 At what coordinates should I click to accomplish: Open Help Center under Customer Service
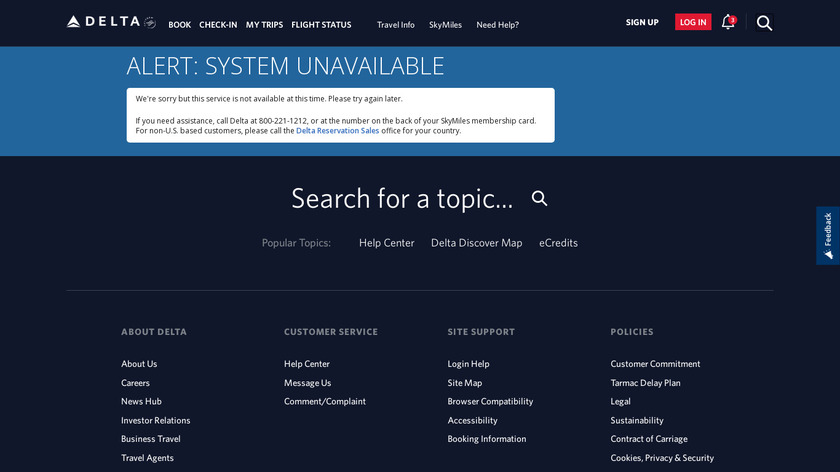pyautogui.click(x=306, y=364)
